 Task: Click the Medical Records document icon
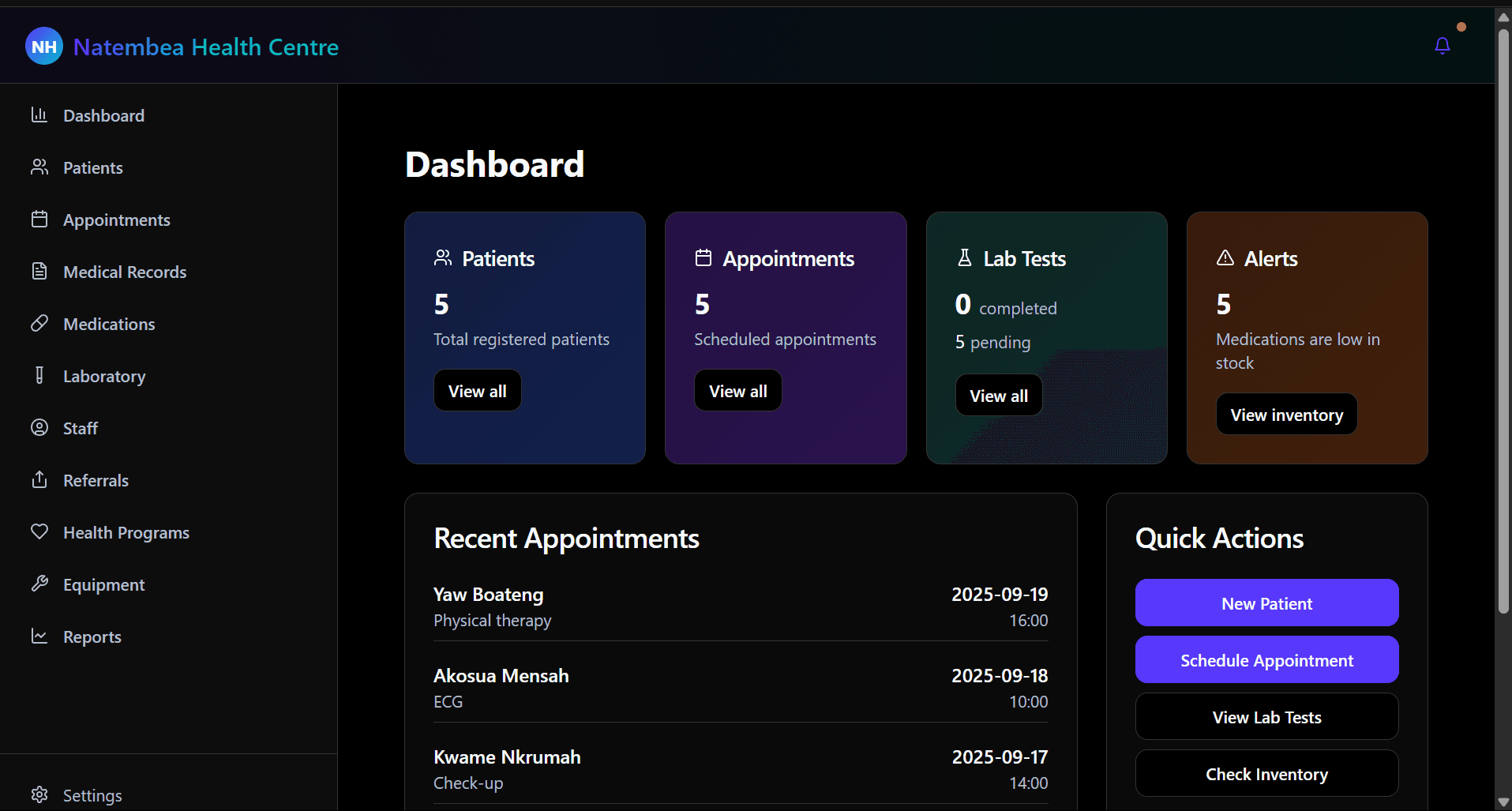click(x=39, y=272)
